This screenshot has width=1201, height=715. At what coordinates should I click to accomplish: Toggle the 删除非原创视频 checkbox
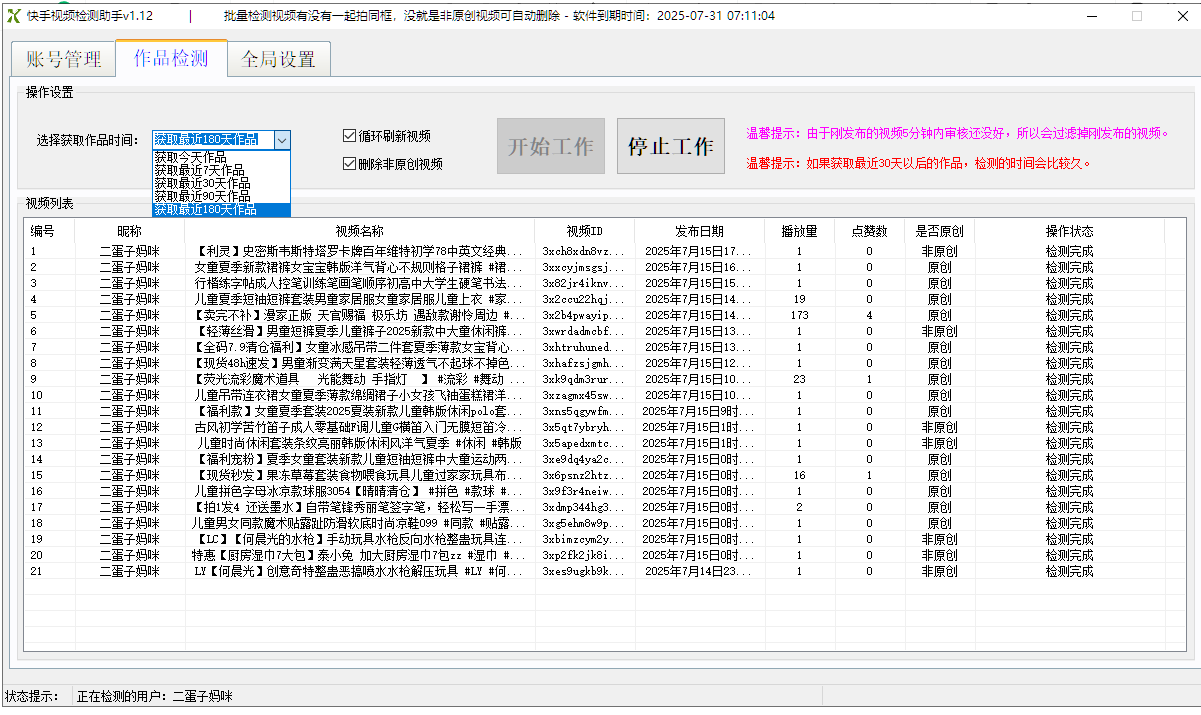point(349,164)
